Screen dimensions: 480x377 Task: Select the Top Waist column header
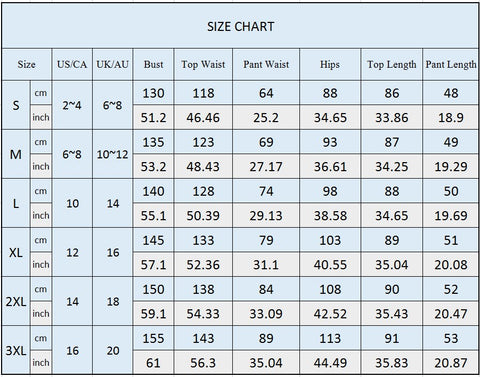[203, 64]
